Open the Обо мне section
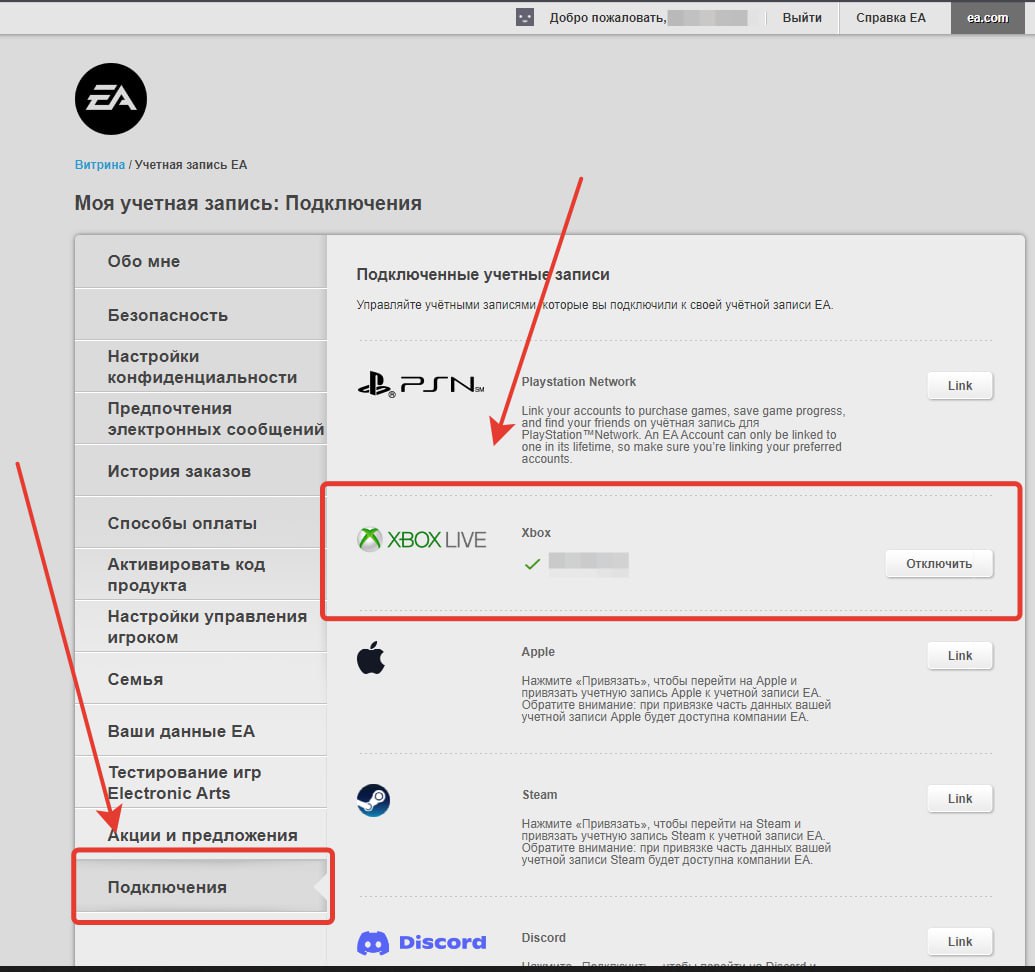The image size is (1035, 972). coord(201,261)
